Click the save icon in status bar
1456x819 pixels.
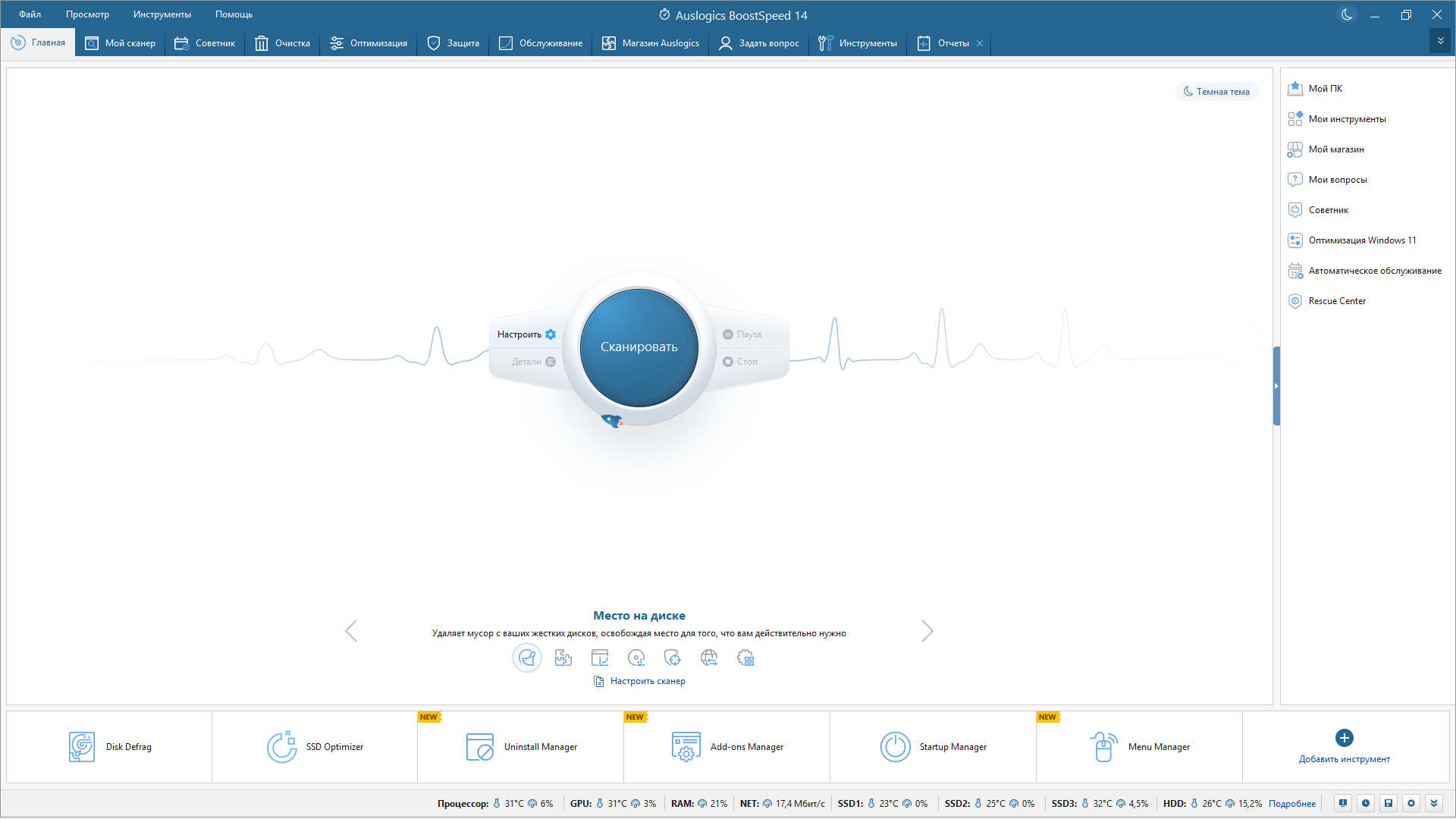point(1389,803)
